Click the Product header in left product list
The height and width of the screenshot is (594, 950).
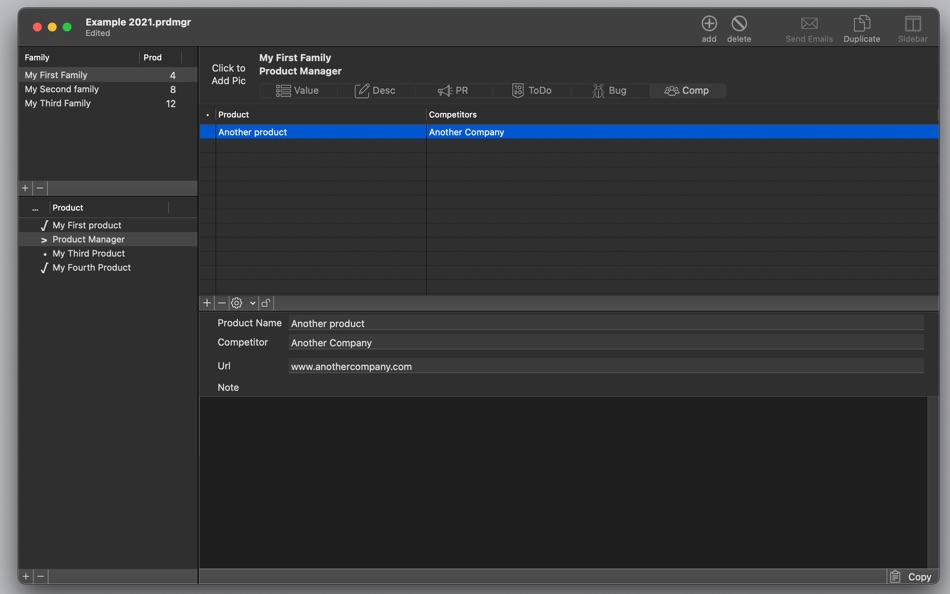click(108, 207)
